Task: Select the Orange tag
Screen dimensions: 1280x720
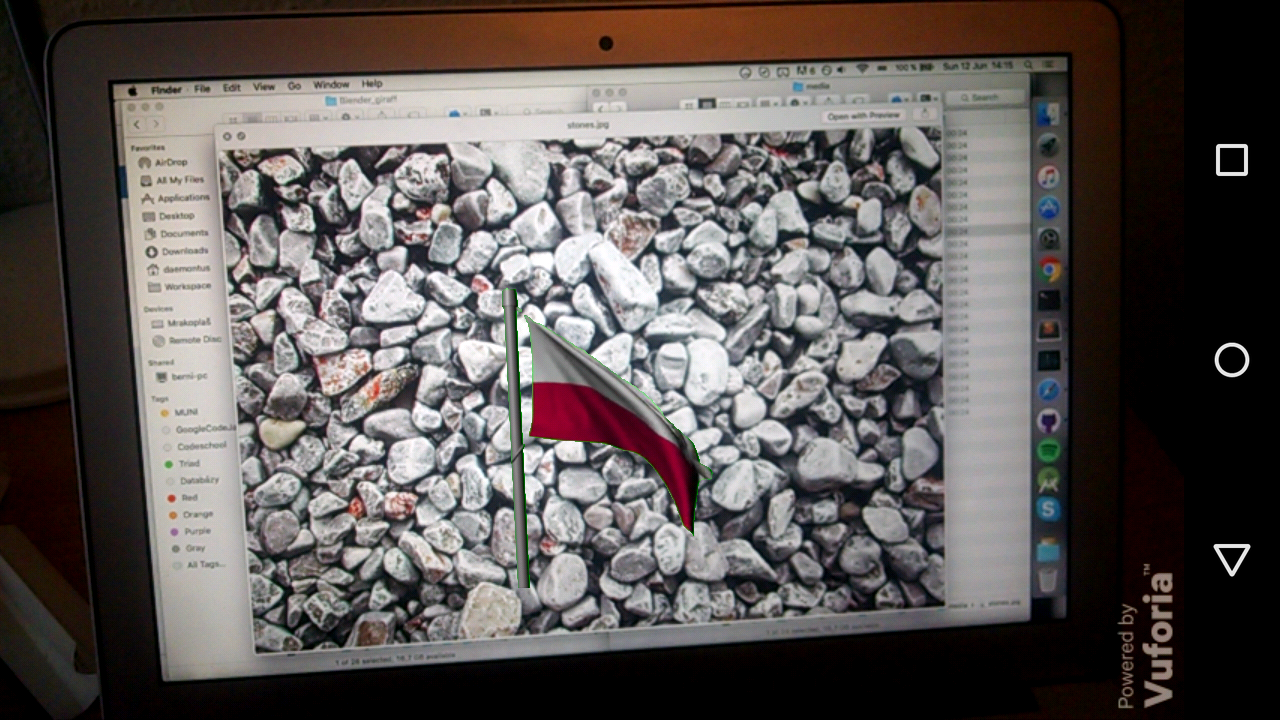Action: point(191,515)
